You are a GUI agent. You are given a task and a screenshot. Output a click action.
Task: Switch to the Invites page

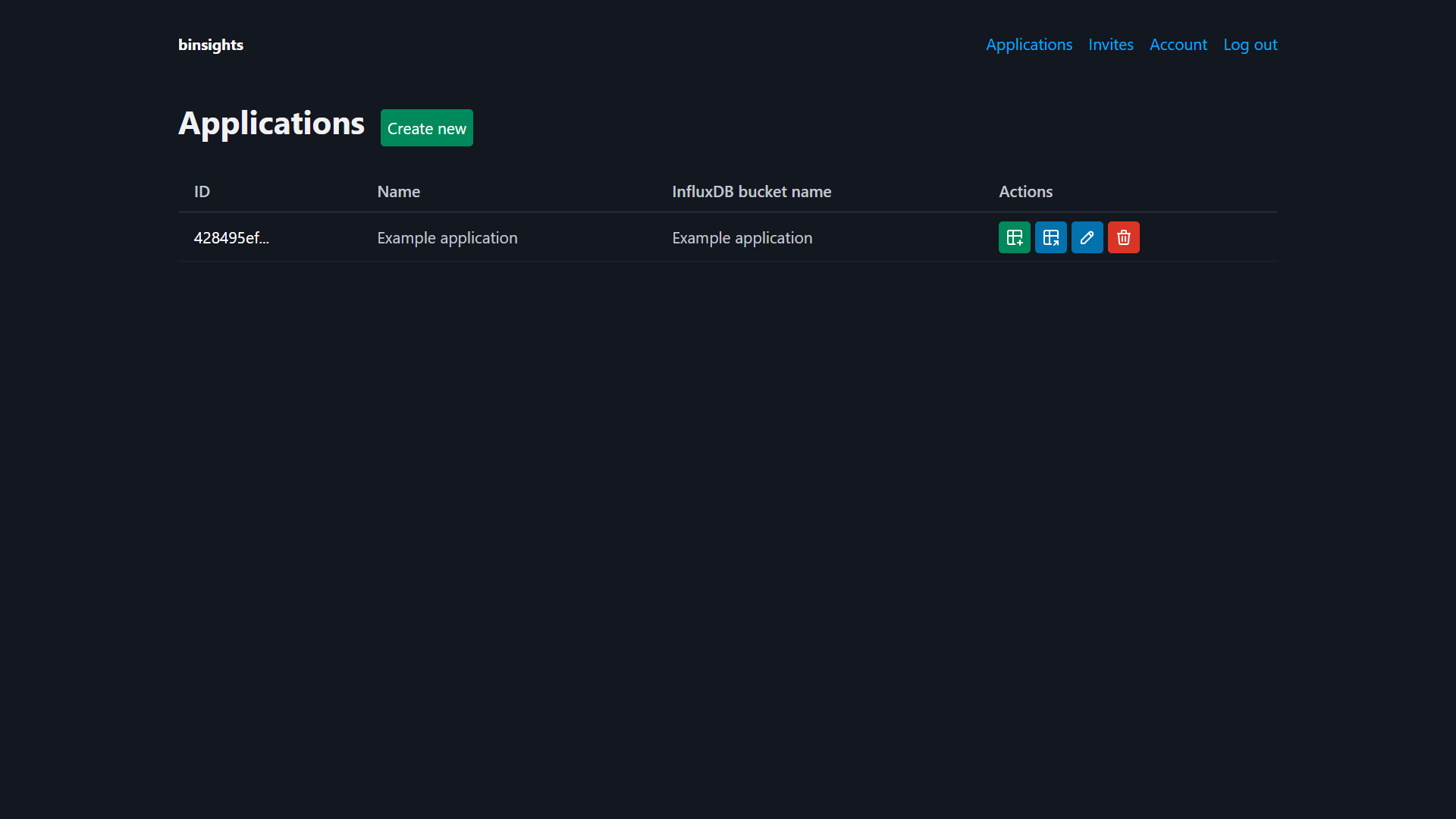tap(1110, 45)
